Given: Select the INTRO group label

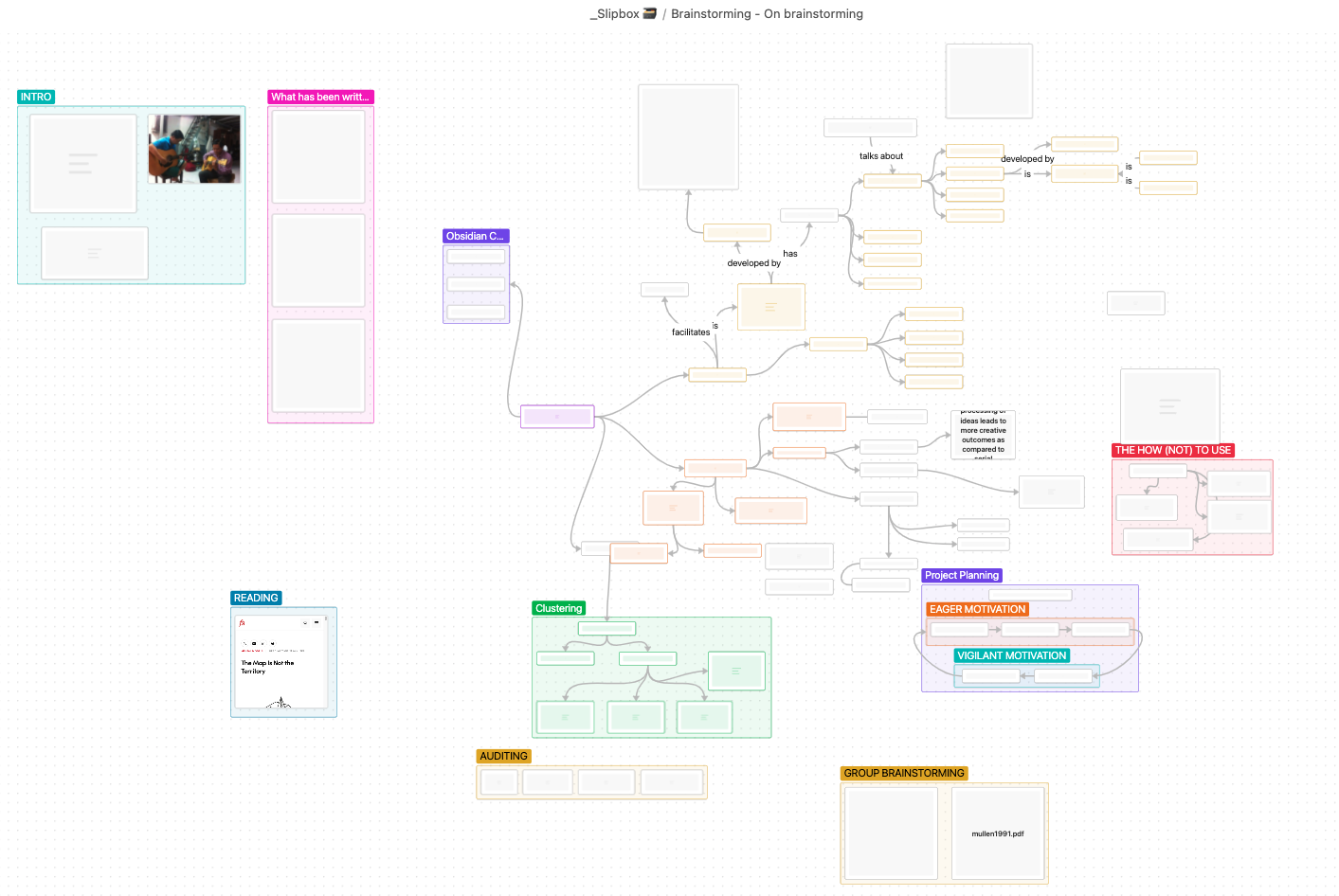Looking at the screenshot, I should click(36, 98).
